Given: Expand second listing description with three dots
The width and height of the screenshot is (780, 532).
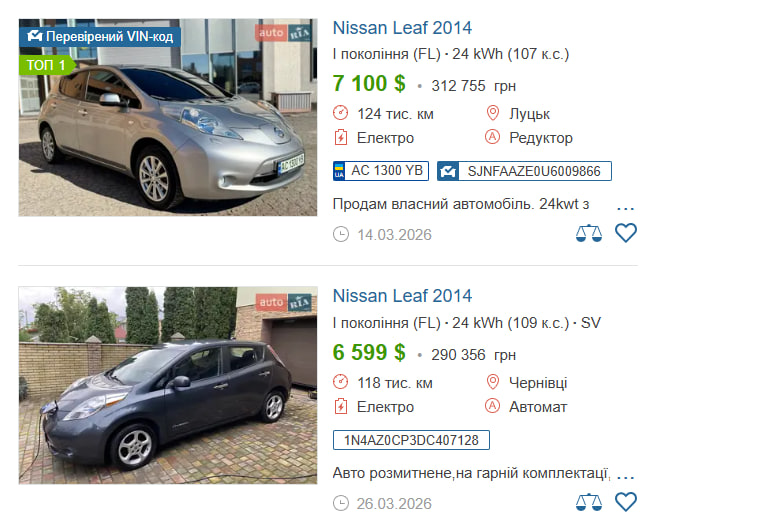Looking at the screenshot, I should (626, 476).
